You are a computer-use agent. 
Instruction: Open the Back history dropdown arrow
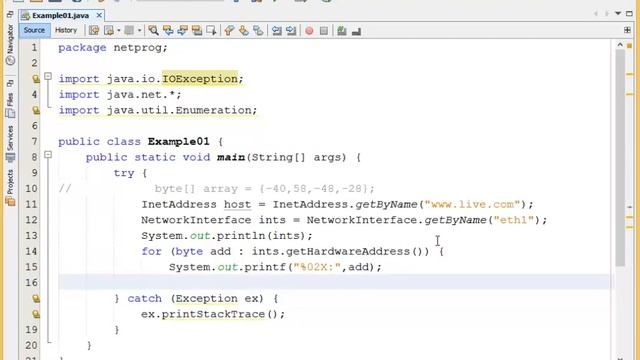118,31
